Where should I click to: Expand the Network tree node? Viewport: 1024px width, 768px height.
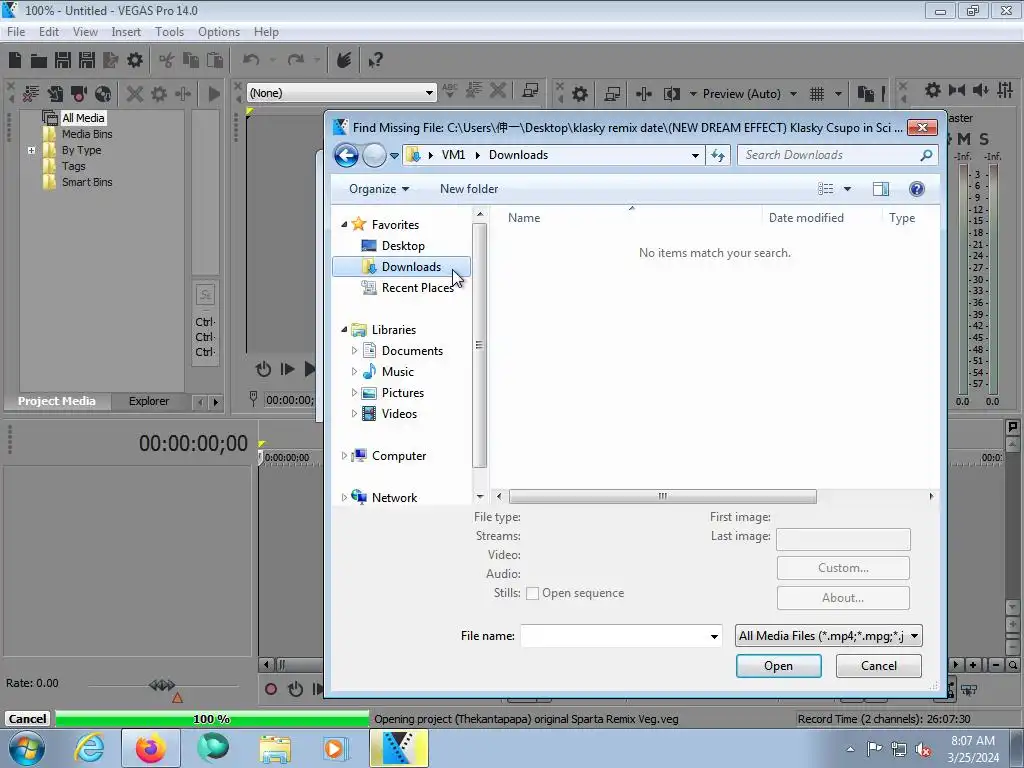tap(344, 498)
